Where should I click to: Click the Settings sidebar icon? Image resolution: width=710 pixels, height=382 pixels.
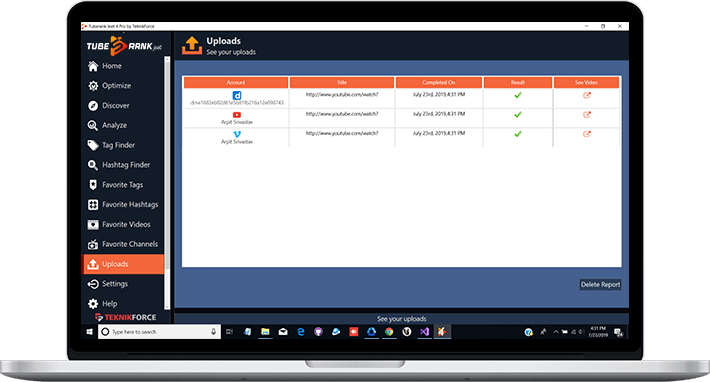tap(93, 284)
